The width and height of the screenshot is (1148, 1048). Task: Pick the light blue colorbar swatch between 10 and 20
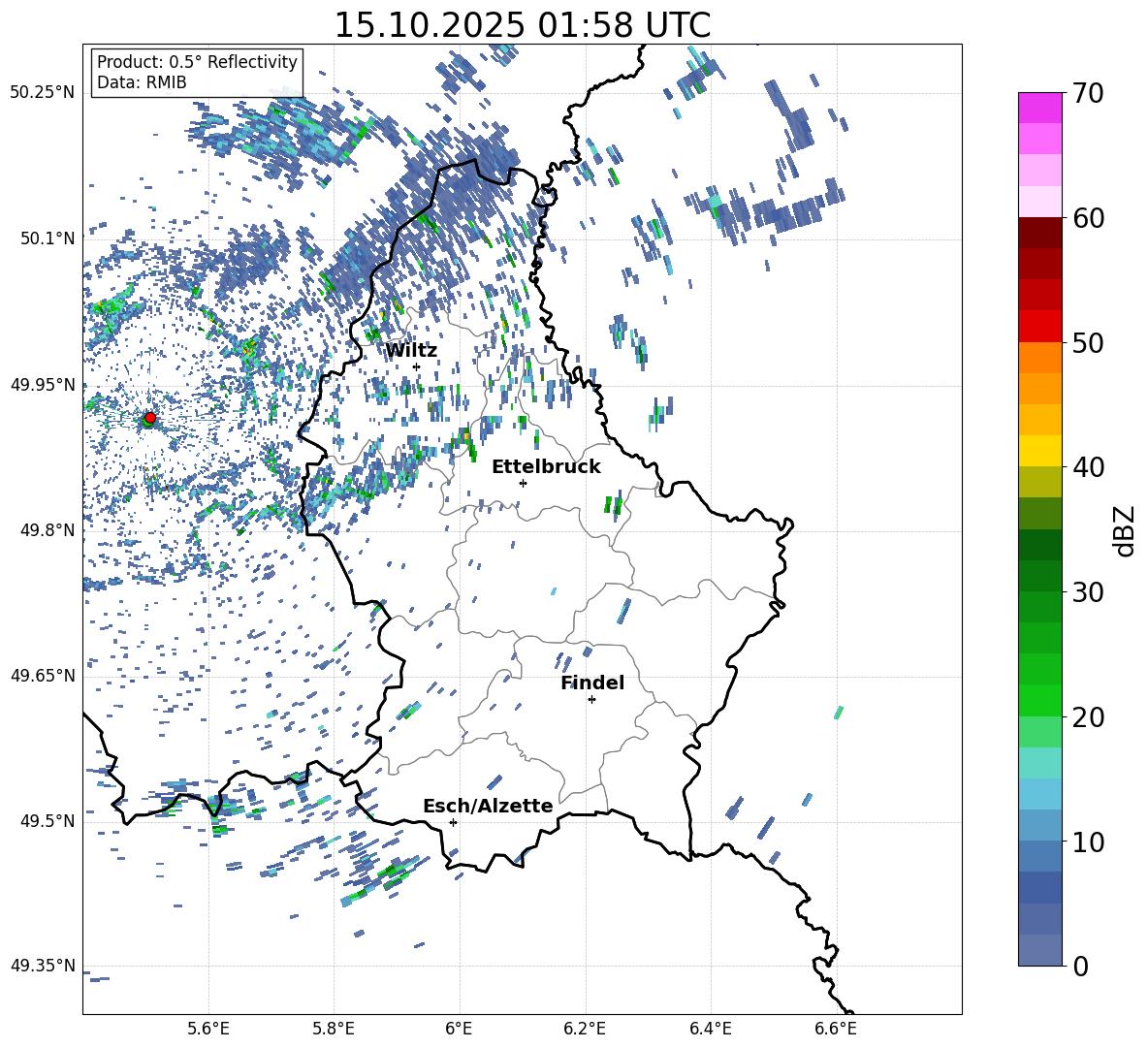click(x=1039, y=794)
